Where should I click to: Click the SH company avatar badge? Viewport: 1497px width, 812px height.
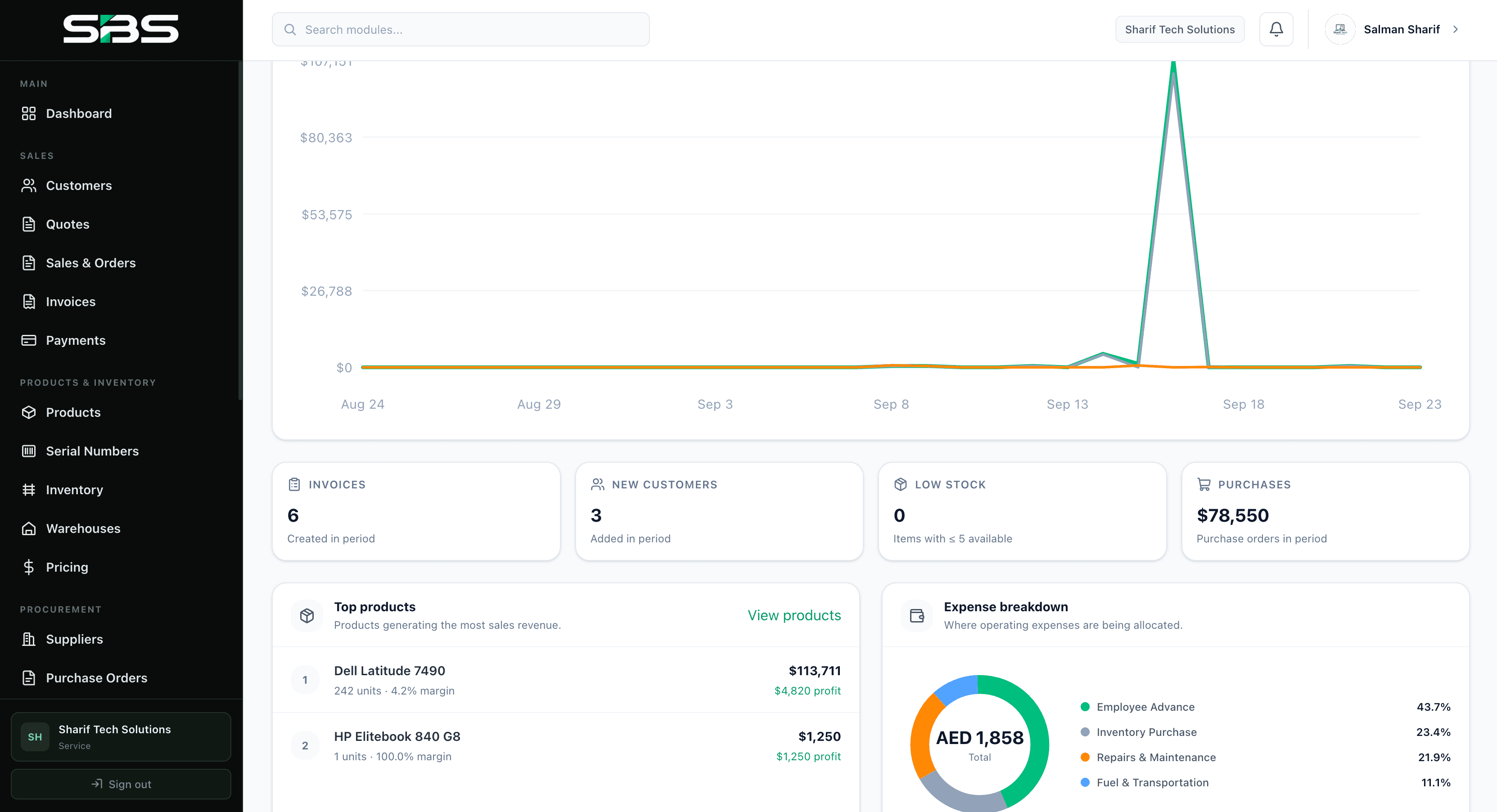point(35,736)
